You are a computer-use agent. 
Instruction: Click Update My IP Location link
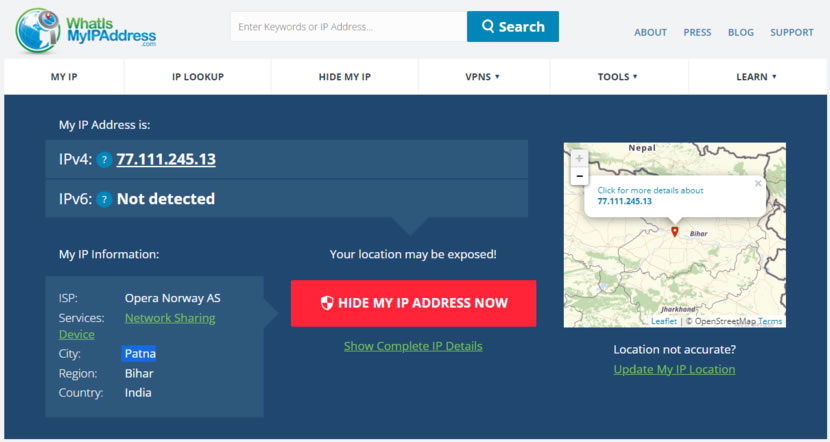(674, 369)
